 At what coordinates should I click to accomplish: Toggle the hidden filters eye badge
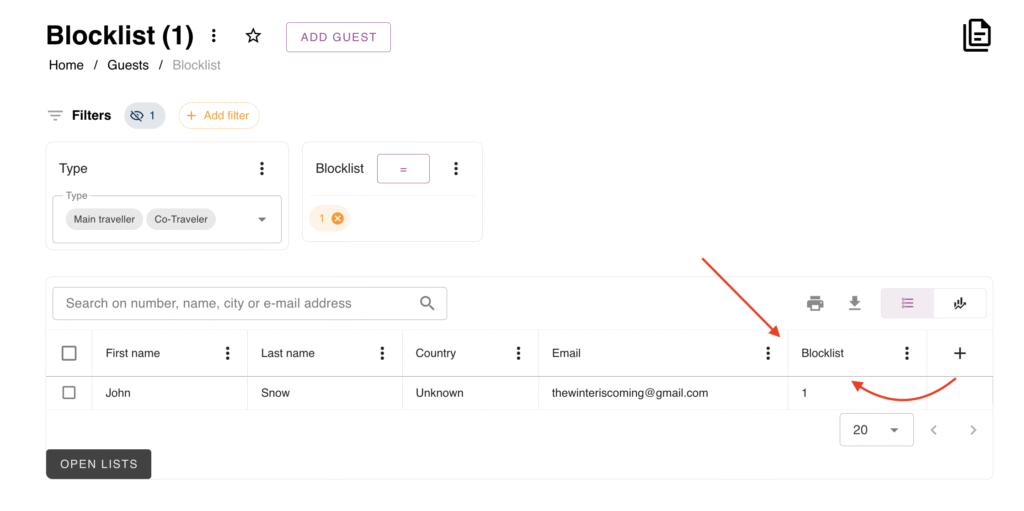[x=145, y=116]
